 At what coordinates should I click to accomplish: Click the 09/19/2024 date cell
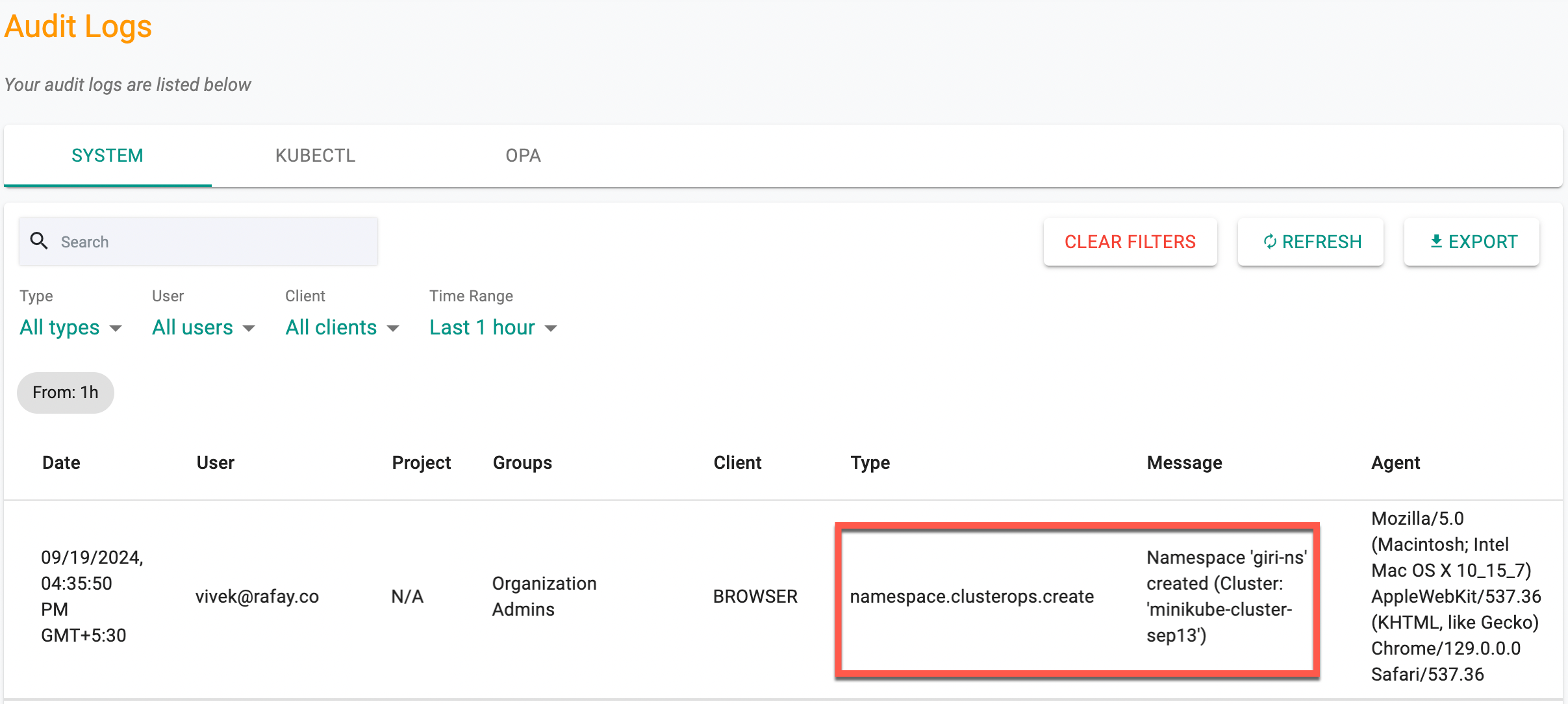click(x=92, y=596)
